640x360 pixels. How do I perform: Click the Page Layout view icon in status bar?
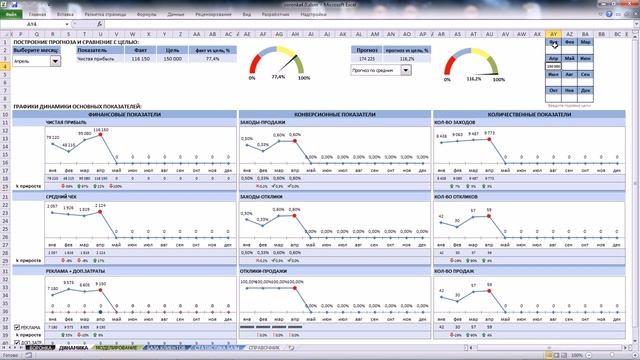coord(556,356)
